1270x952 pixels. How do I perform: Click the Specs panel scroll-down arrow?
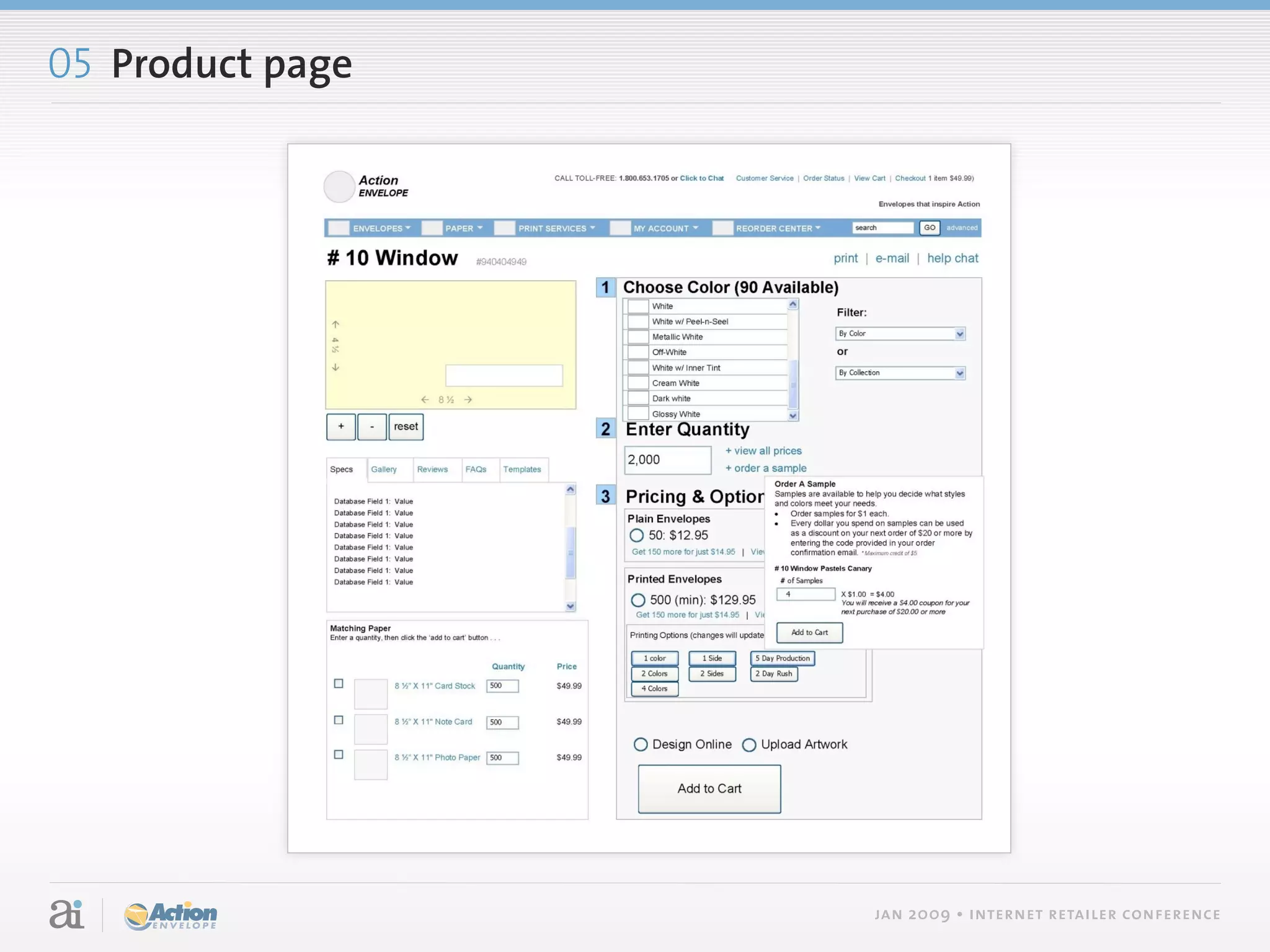(571, 606)
